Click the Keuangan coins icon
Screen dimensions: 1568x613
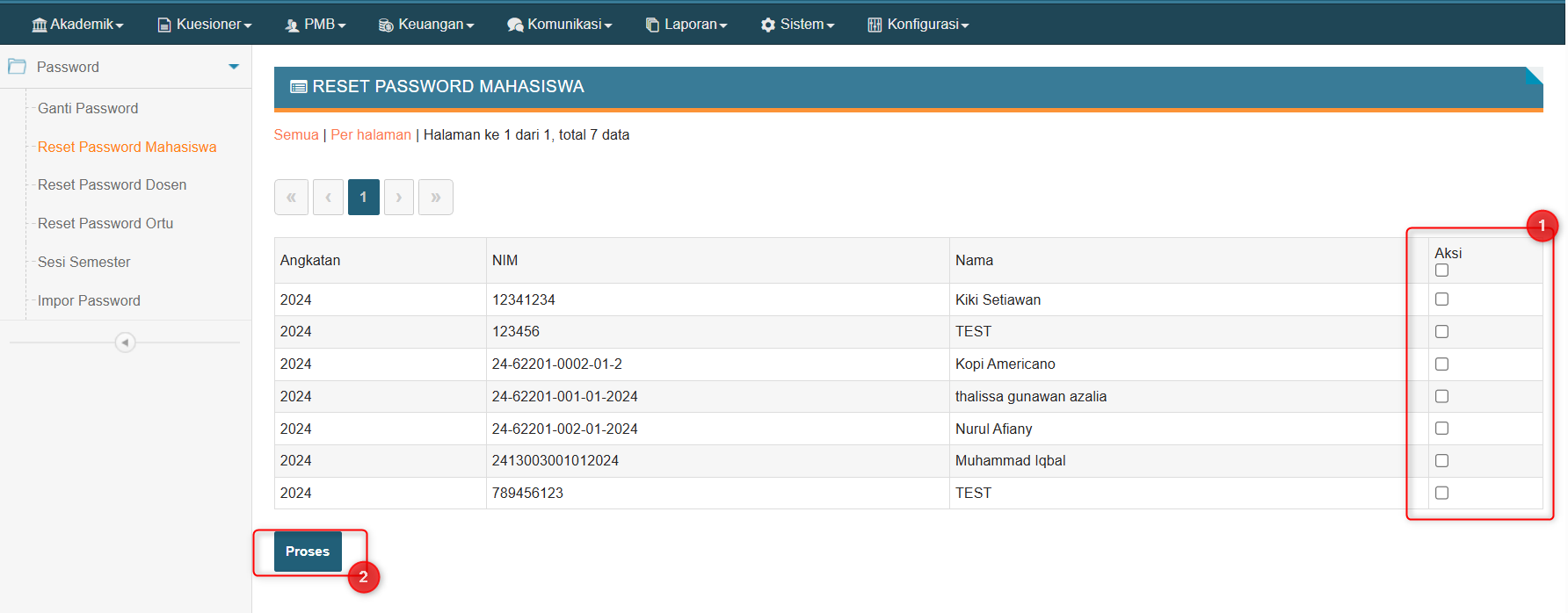385,25
